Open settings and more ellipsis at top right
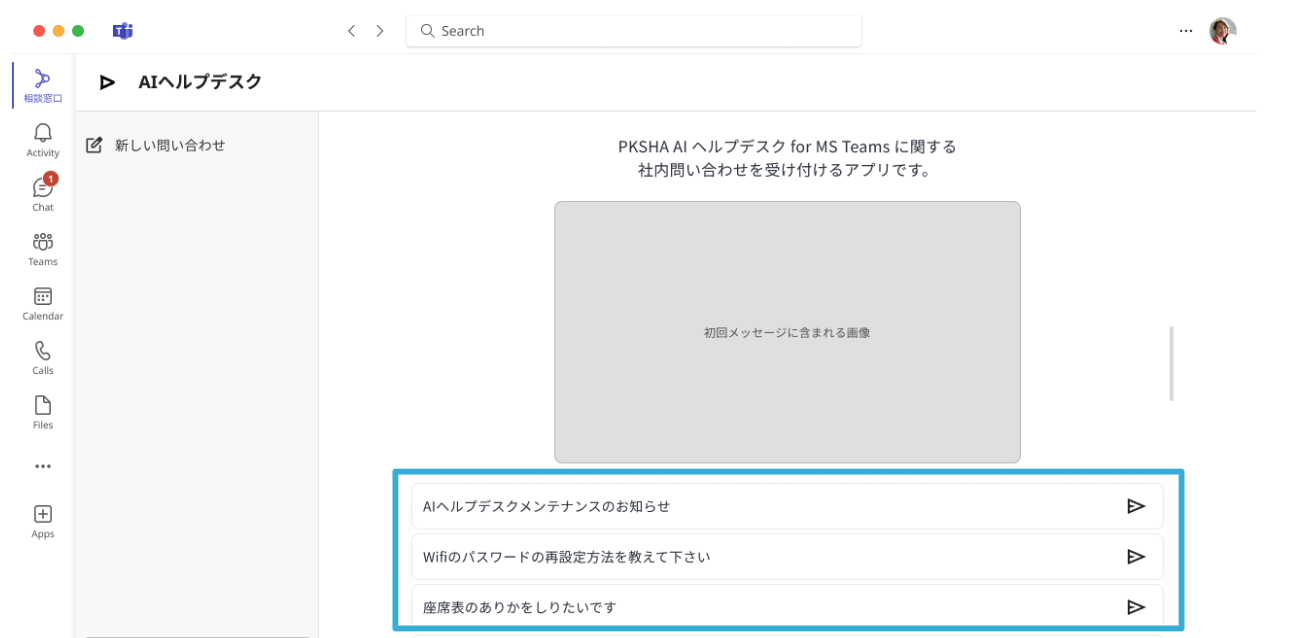The width and height of the screenshot is (1310, 638). 1186,31
